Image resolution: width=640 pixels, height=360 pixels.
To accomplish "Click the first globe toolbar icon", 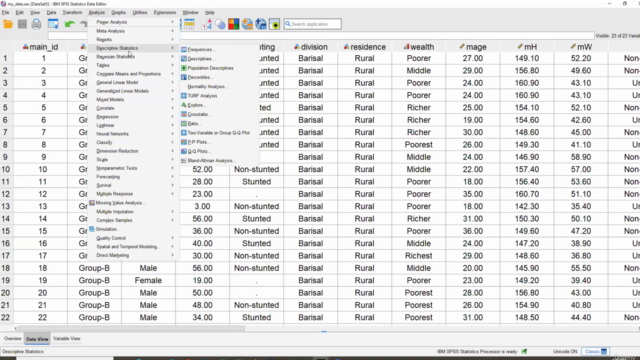I will [247, 24].
